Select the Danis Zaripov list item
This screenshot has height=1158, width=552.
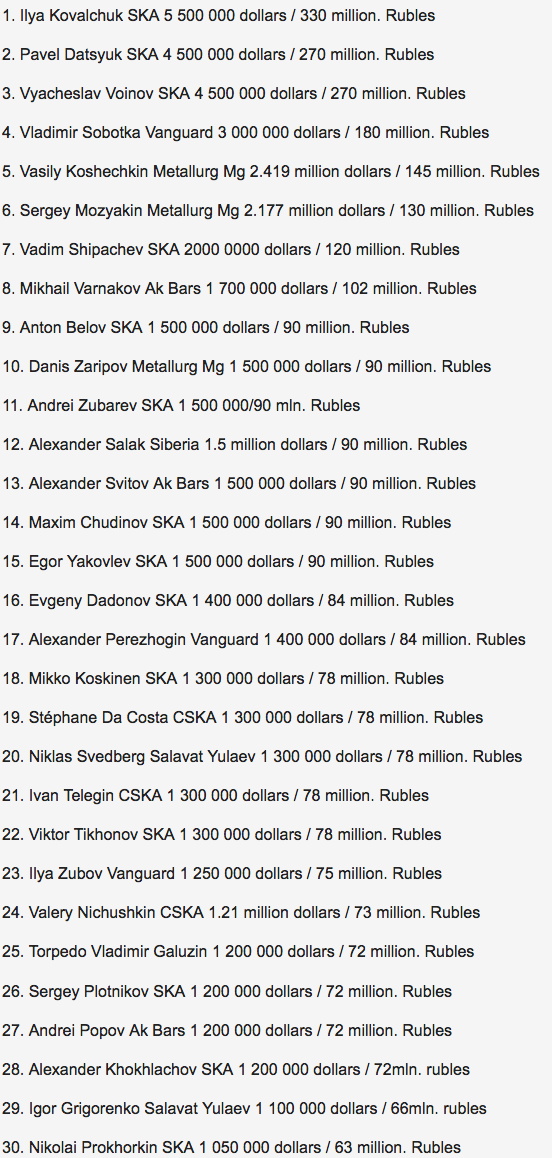[x=247, y=366]
